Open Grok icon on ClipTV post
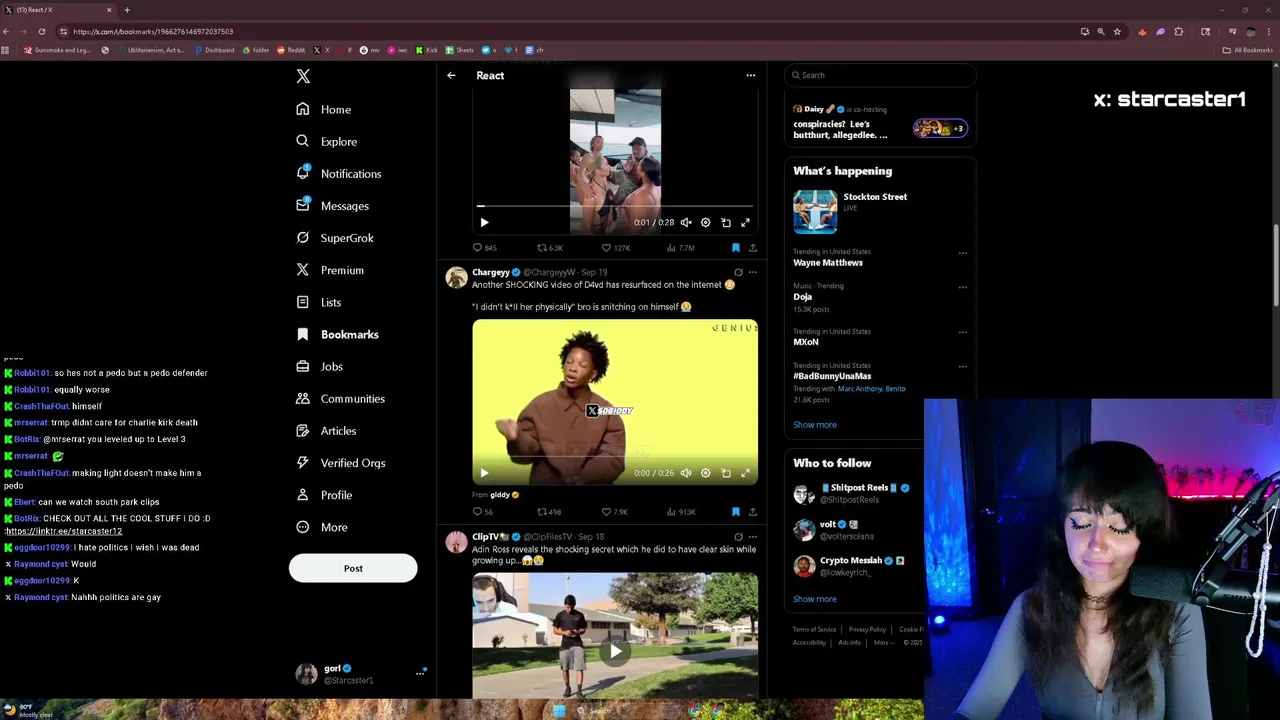Viewport: 1280px width, 720px height. tap(738, 537)
